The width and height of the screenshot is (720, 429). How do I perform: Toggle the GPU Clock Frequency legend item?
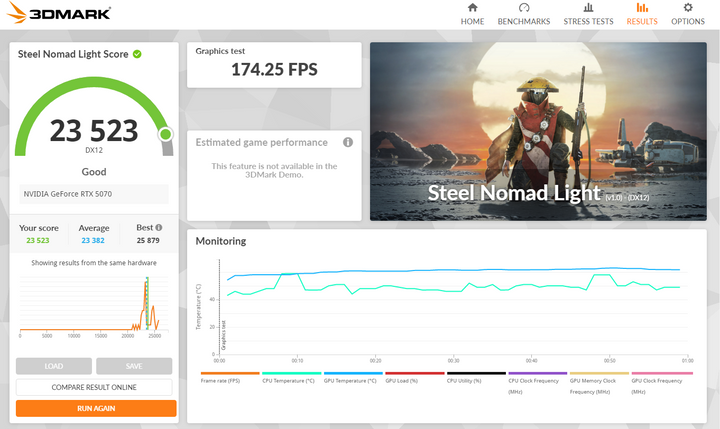(662, 383)
